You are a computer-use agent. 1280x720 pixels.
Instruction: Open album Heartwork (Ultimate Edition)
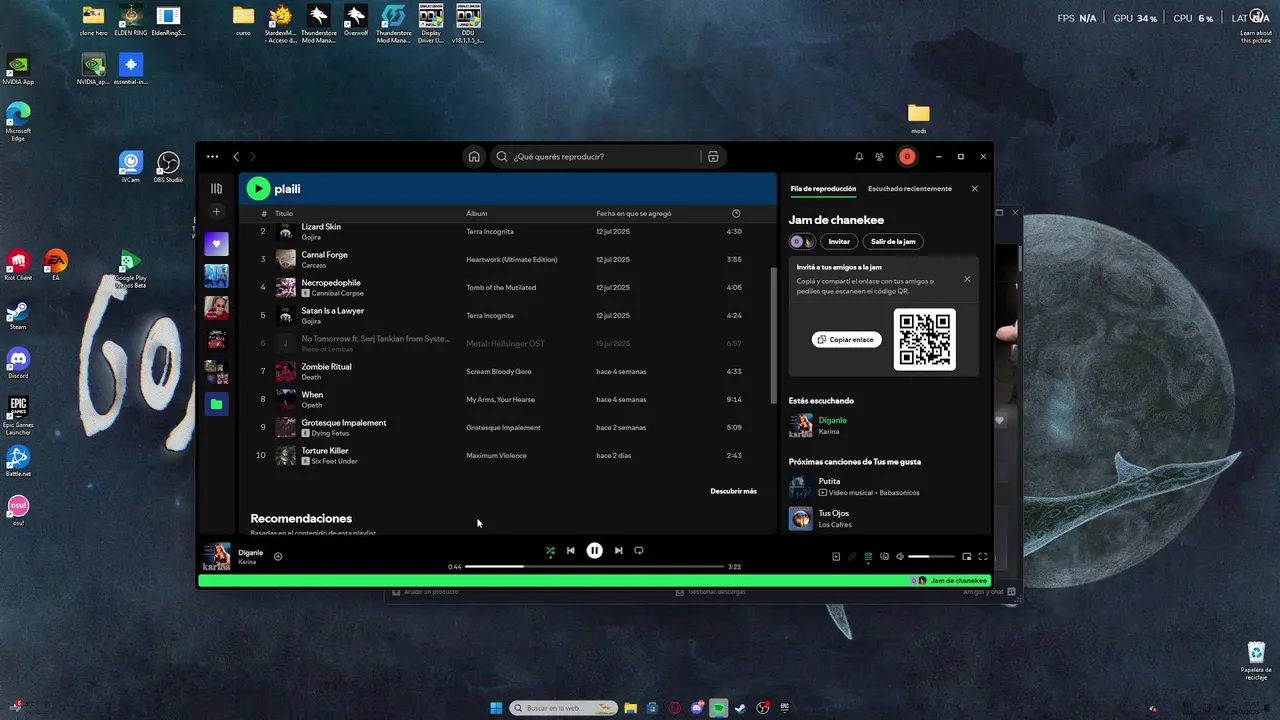[x=511, y=259]
